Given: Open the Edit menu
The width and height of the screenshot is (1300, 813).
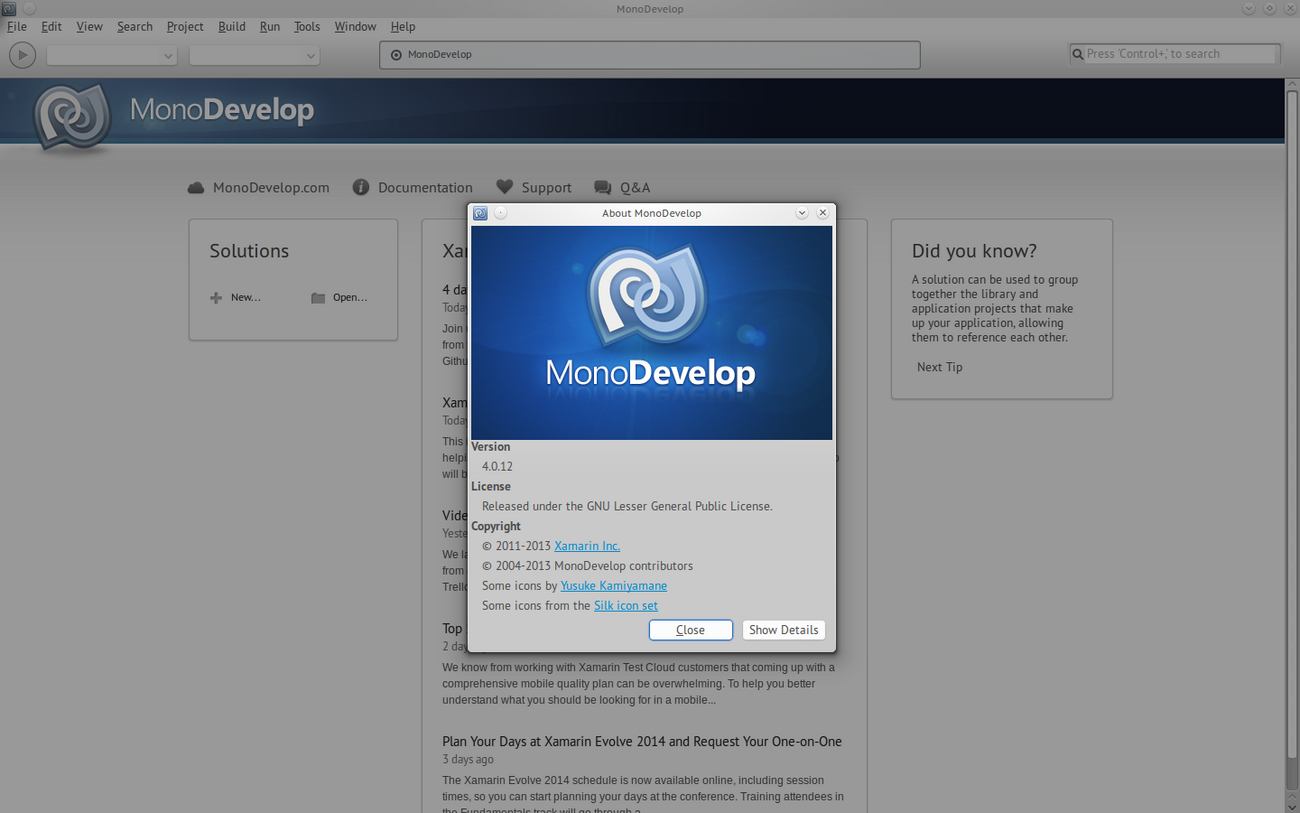Looking at the screenshot, I should click(51, 27).
